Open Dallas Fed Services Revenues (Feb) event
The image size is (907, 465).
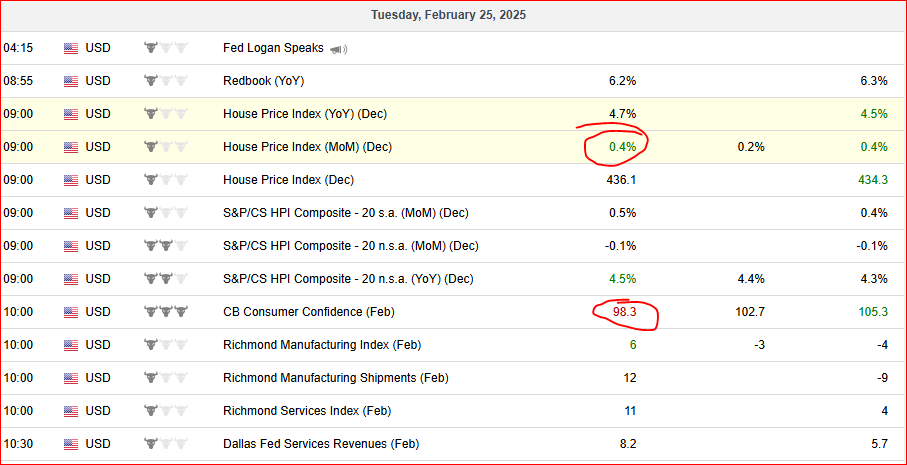pyautogui.click(x=321, y=444)
